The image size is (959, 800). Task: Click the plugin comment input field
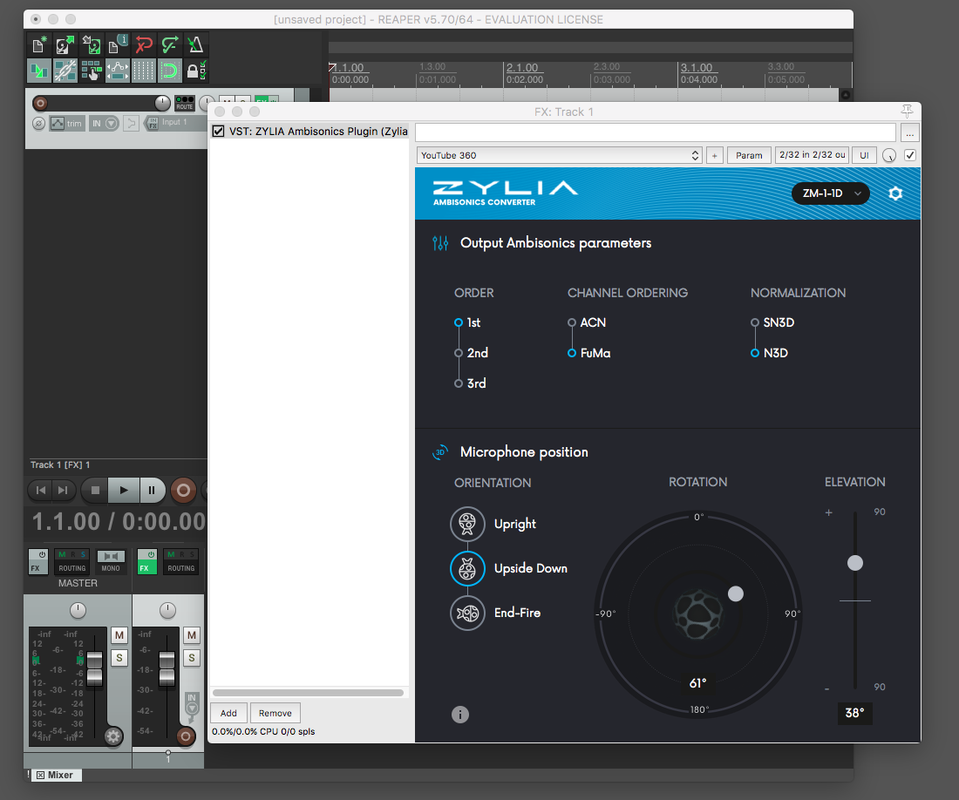point(656,132)
